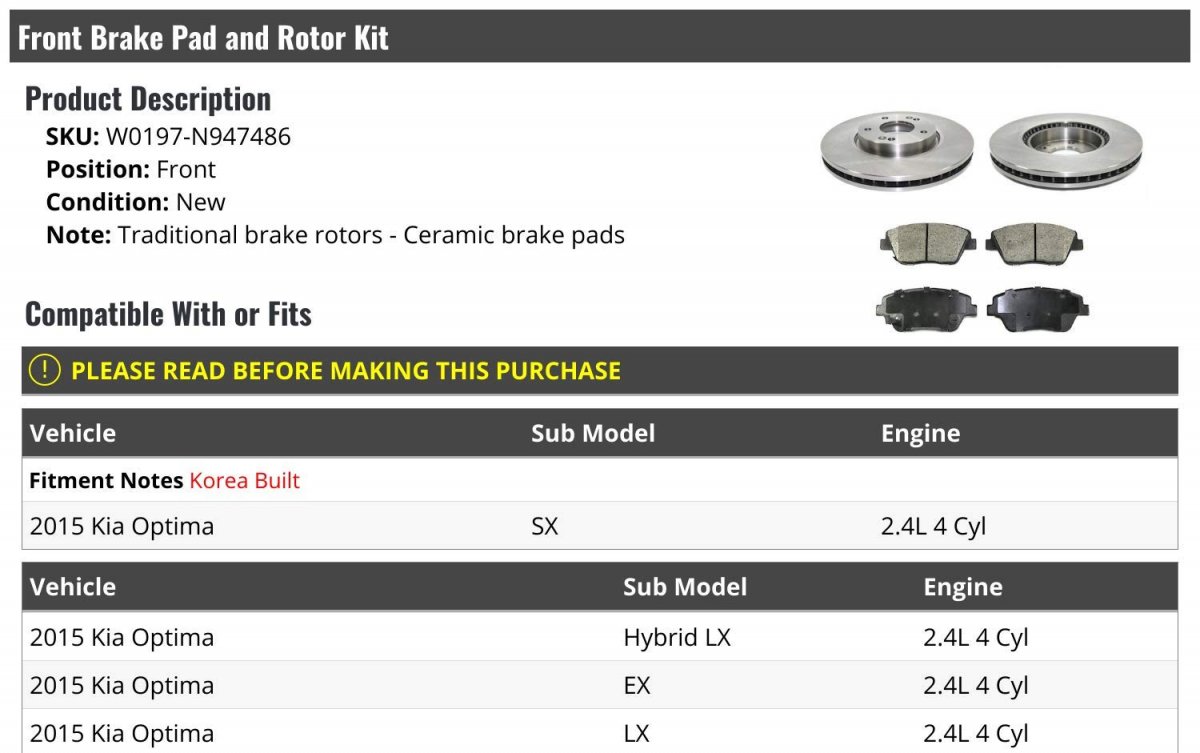Click the yellow exclamation warning icon
1200x753 pixels.
[45, 370]
